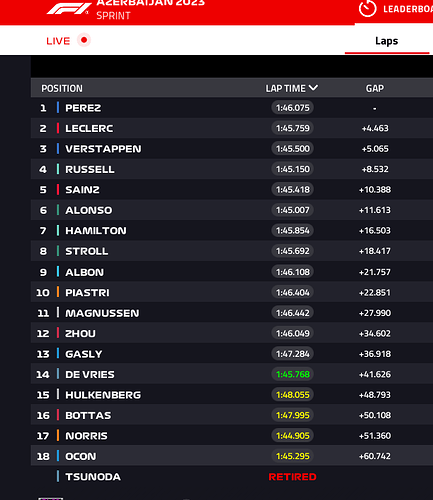
Task: Select the Tsunoda retired row
Action: pos(232,477)
